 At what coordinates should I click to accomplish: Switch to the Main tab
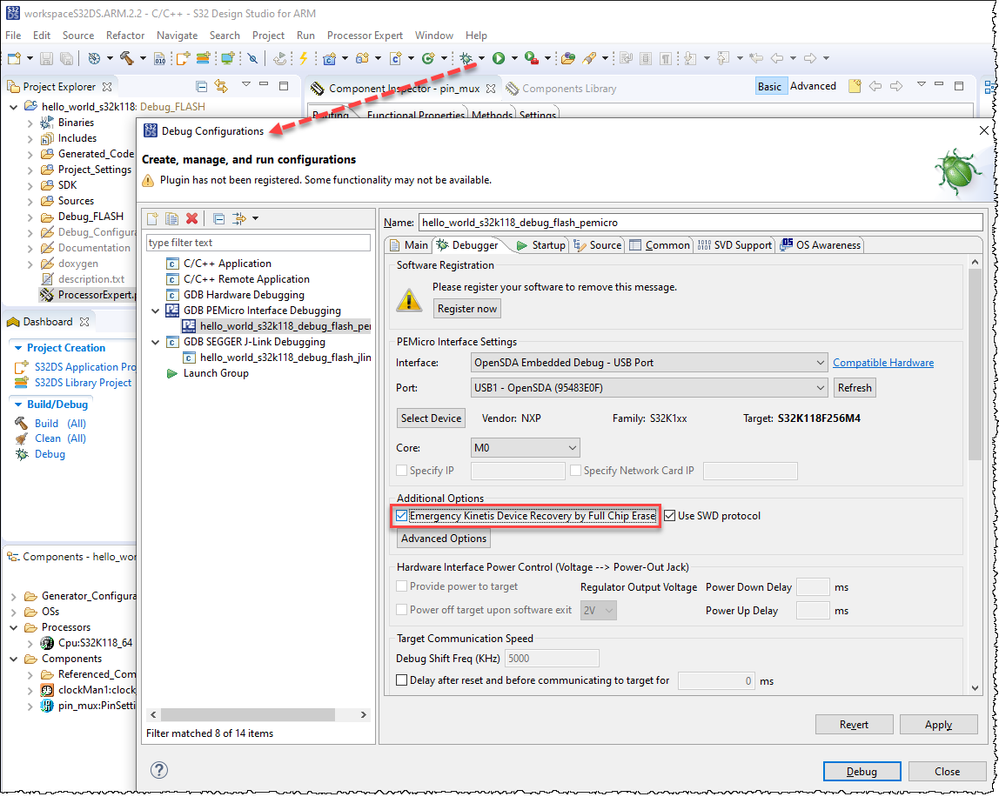tap(410, 245)
